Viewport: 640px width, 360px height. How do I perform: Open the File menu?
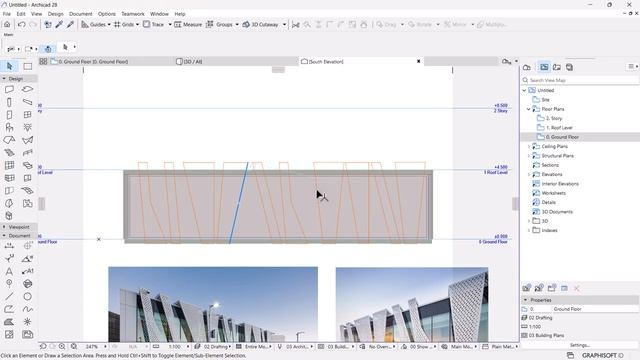click(x=7, y=14)
